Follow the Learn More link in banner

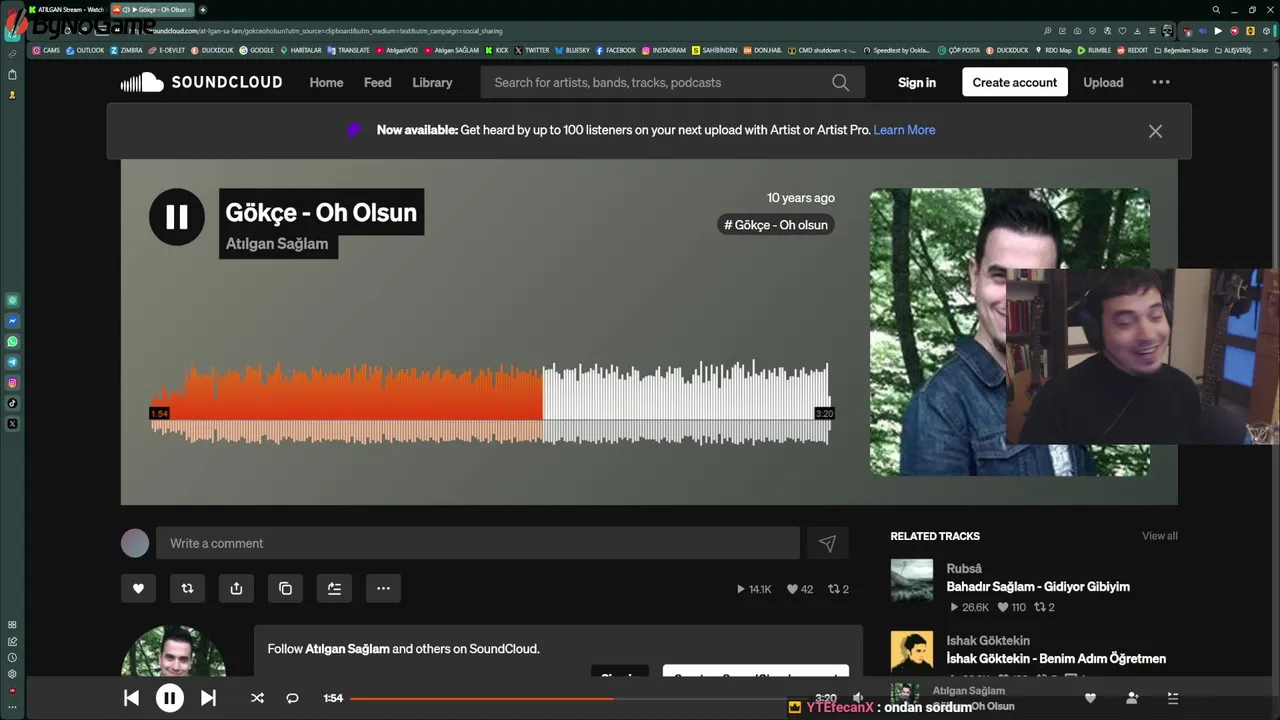904,130
